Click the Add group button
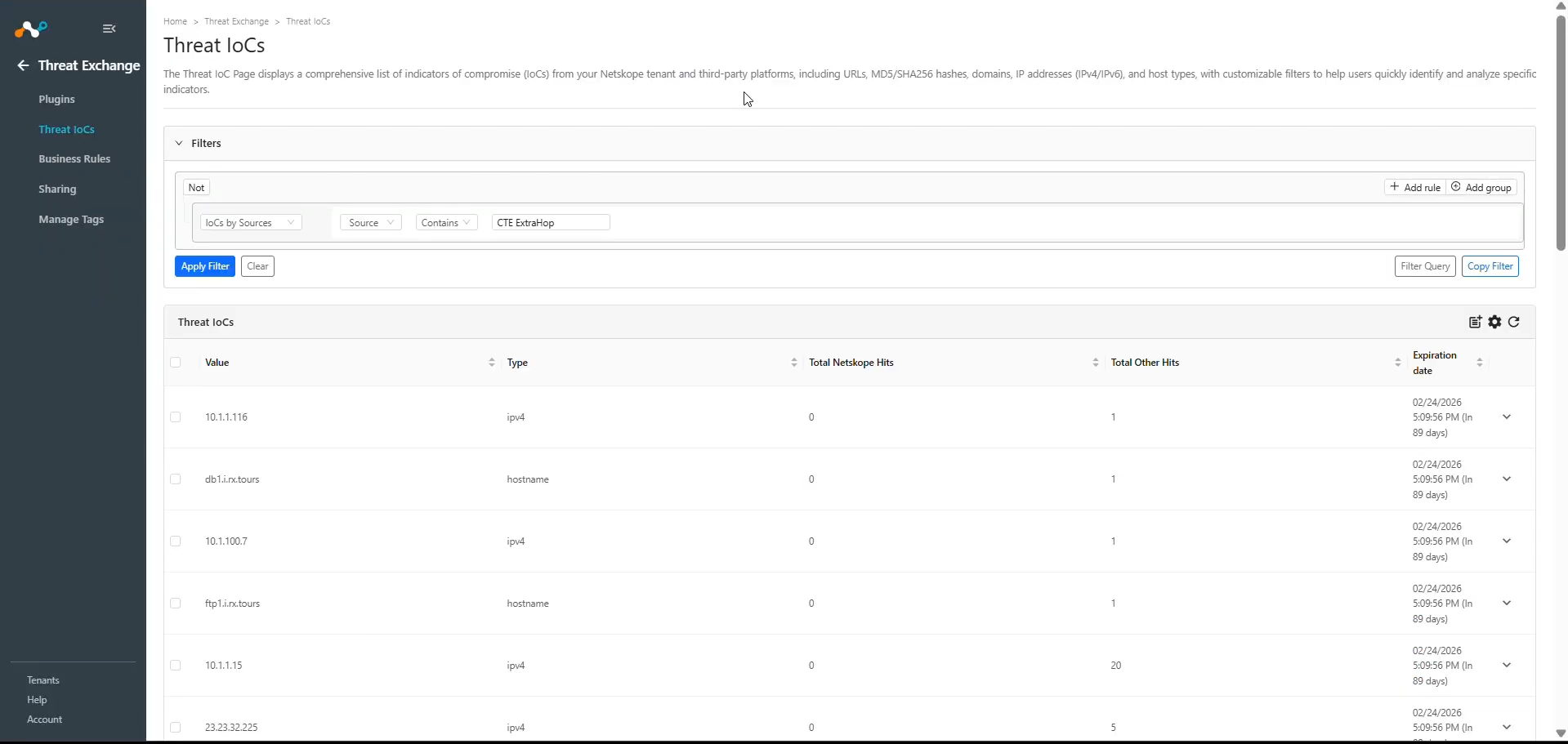This screenshot has width=1568, height=744. click(1482, 188)
